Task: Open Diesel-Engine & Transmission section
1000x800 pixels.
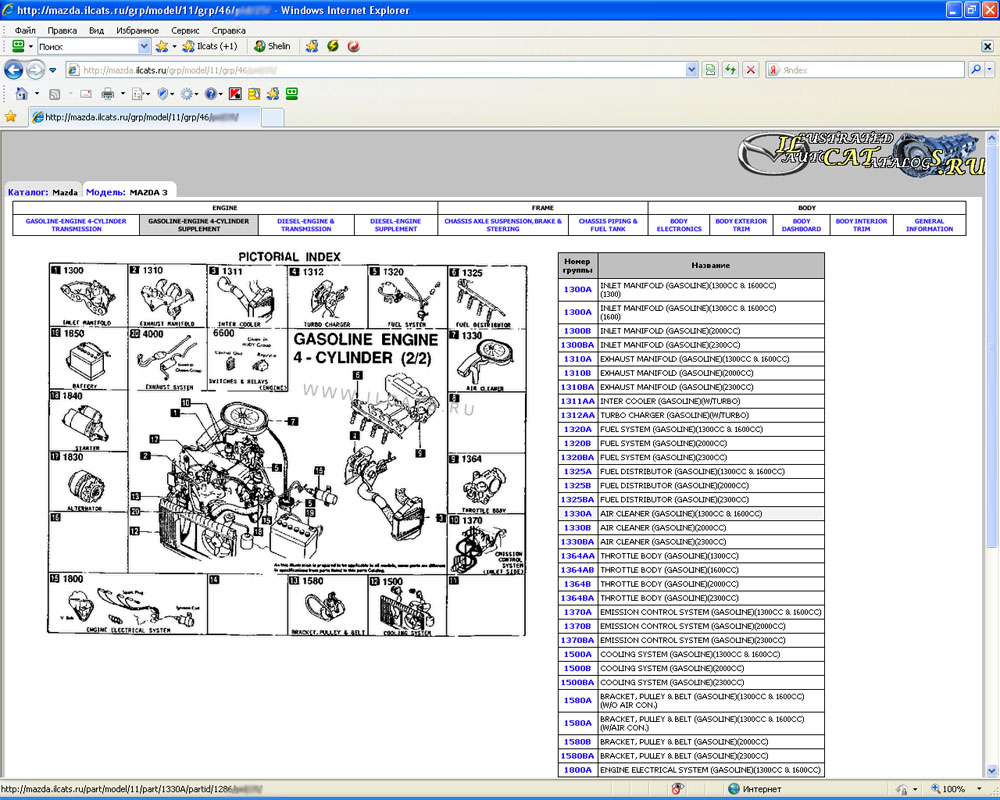Action: [x=305, y=225]
